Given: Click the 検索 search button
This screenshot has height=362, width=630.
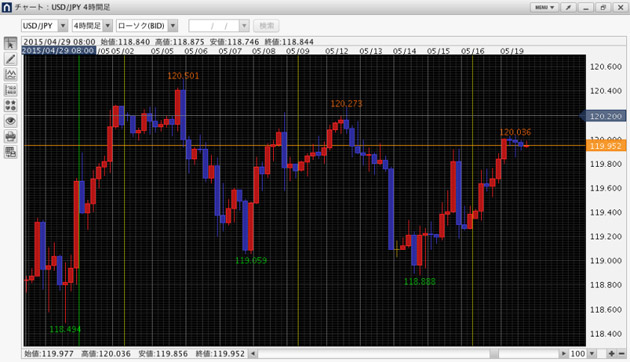Looking at the screenshot, I should 266,26.
